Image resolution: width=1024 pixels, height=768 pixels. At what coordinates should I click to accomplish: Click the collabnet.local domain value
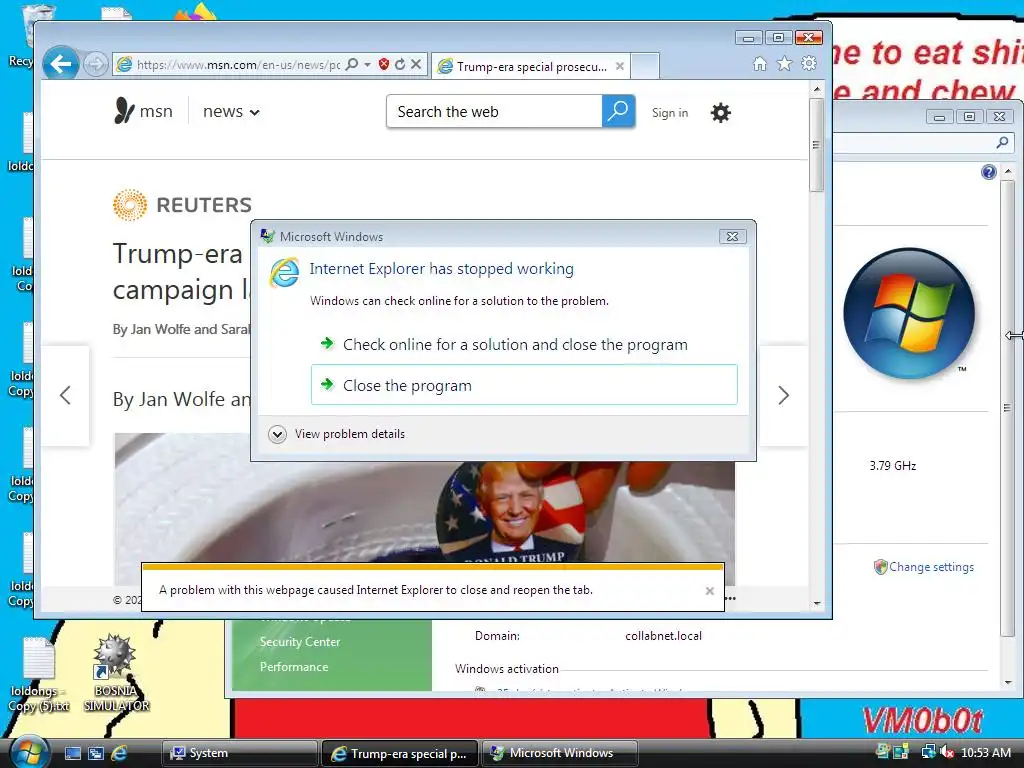[664, 636]
